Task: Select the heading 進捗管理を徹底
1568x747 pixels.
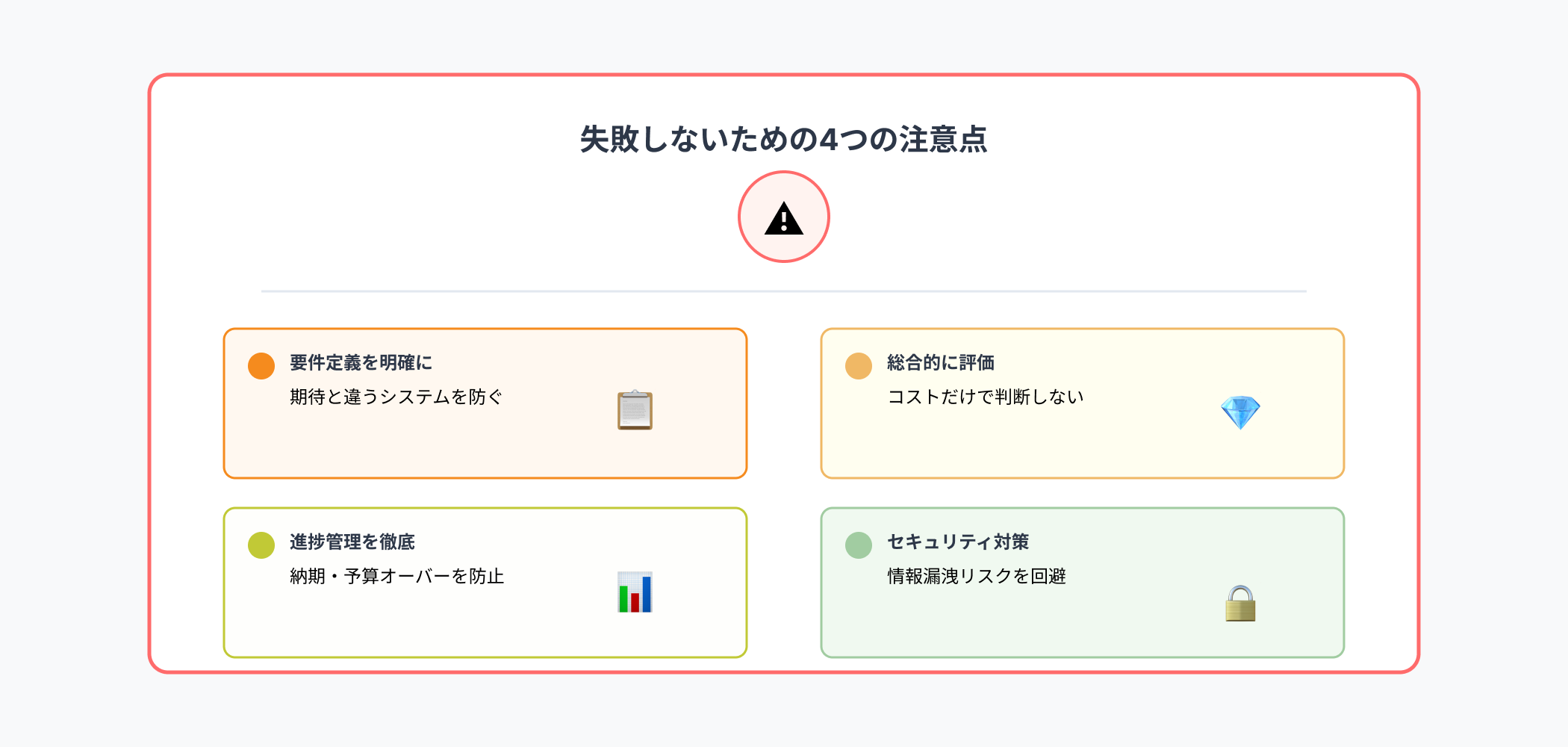Action: pyautogui.click(x=352, y=542)
